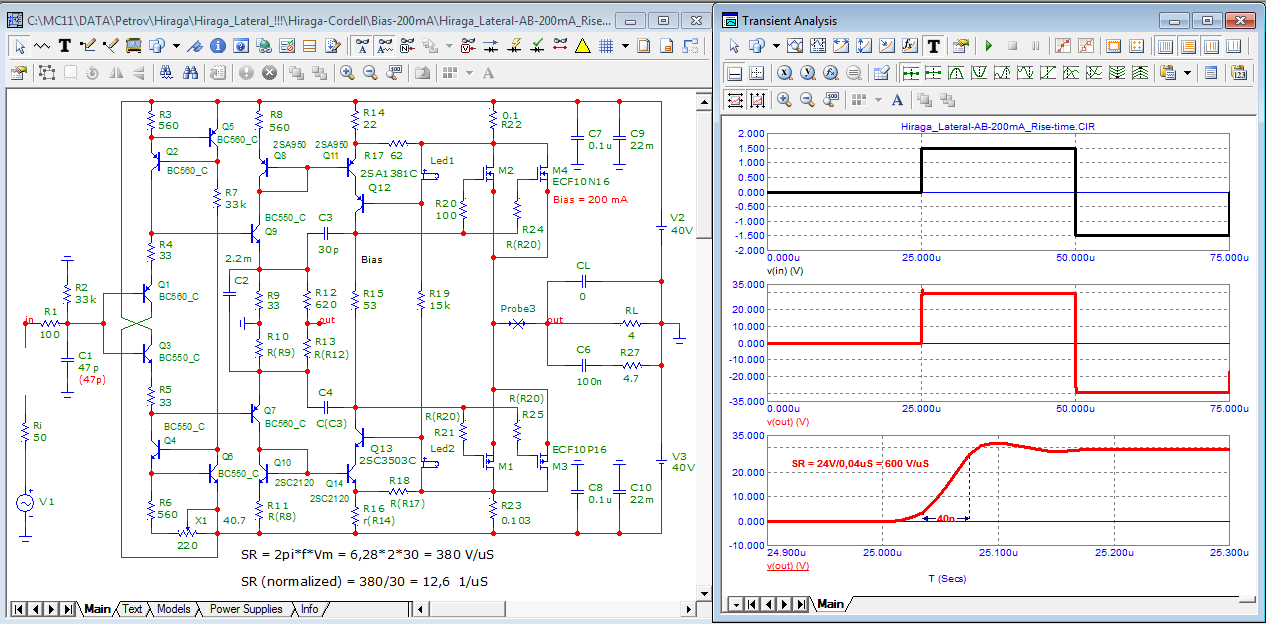Click the yellow triangle icon in schematic toolbar
The width and height of the screenshot is (1266, 624).
point(583,45)
